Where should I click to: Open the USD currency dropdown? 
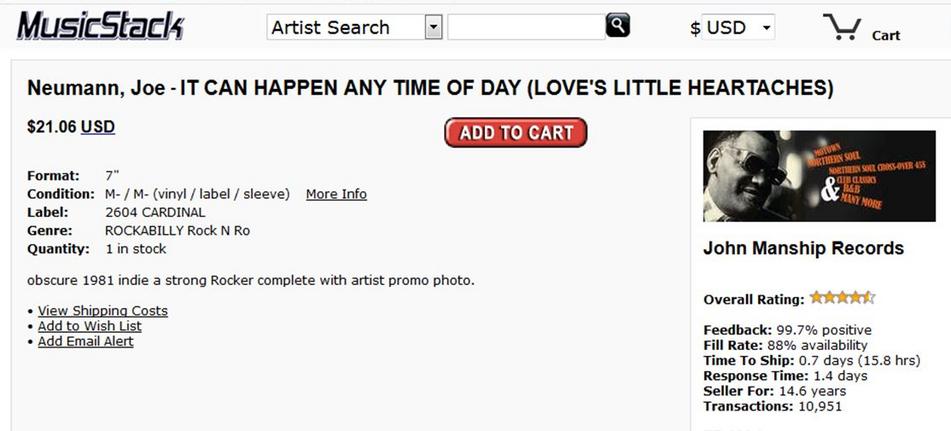[738, 27]
